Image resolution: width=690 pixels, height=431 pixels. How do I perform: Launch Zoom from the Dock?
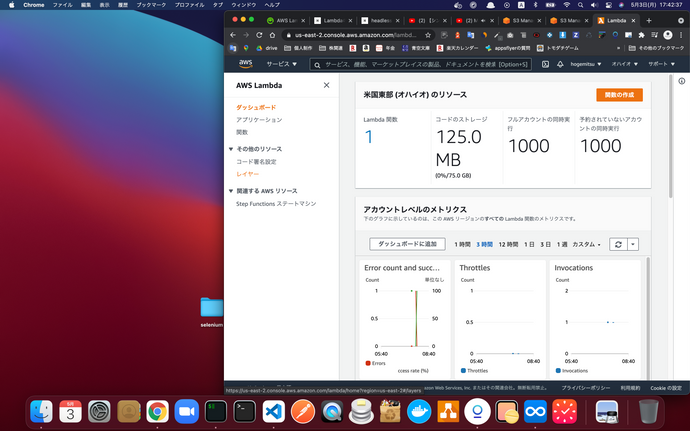(x=187, y=412)
